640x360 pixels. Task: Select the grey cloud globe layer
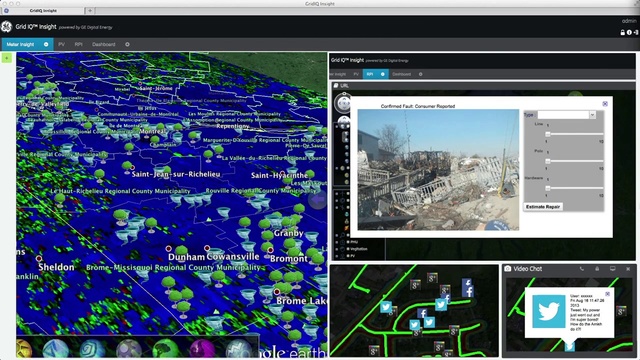[129, 350]
